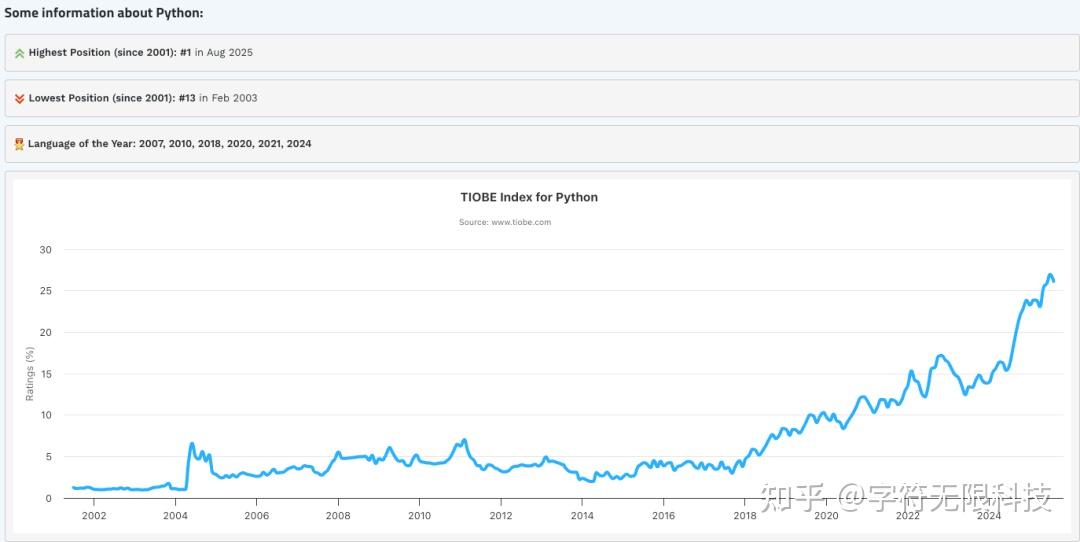
Task: Click the red double down-arrow icon
Action: (19, 99)
